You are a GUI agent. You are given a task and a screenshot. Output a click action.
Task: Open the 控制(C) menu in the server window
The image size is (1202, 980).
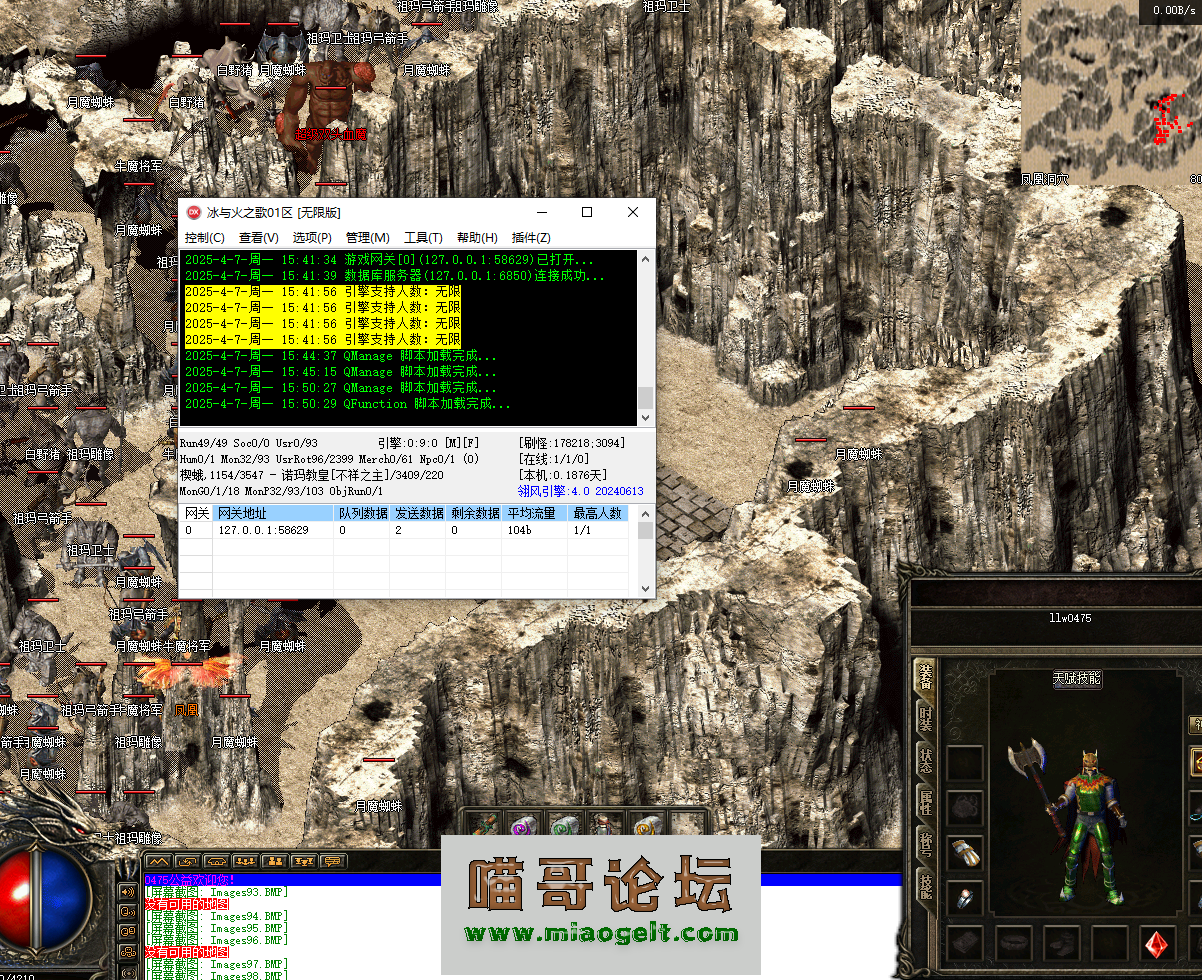(203, 237)
